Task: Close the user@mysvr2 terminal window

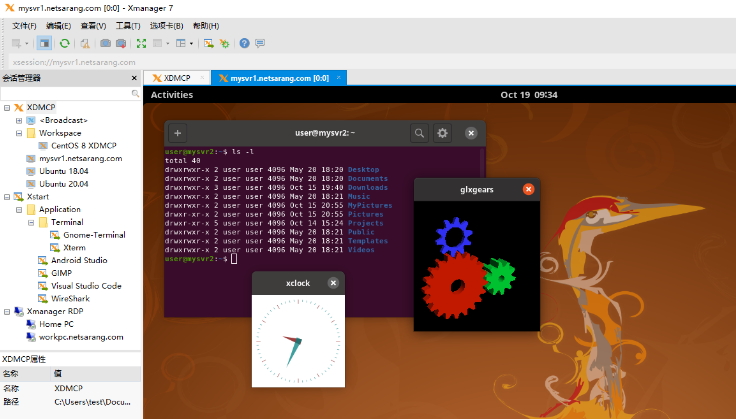Action: pyautogui.click(x=471, y=133)
